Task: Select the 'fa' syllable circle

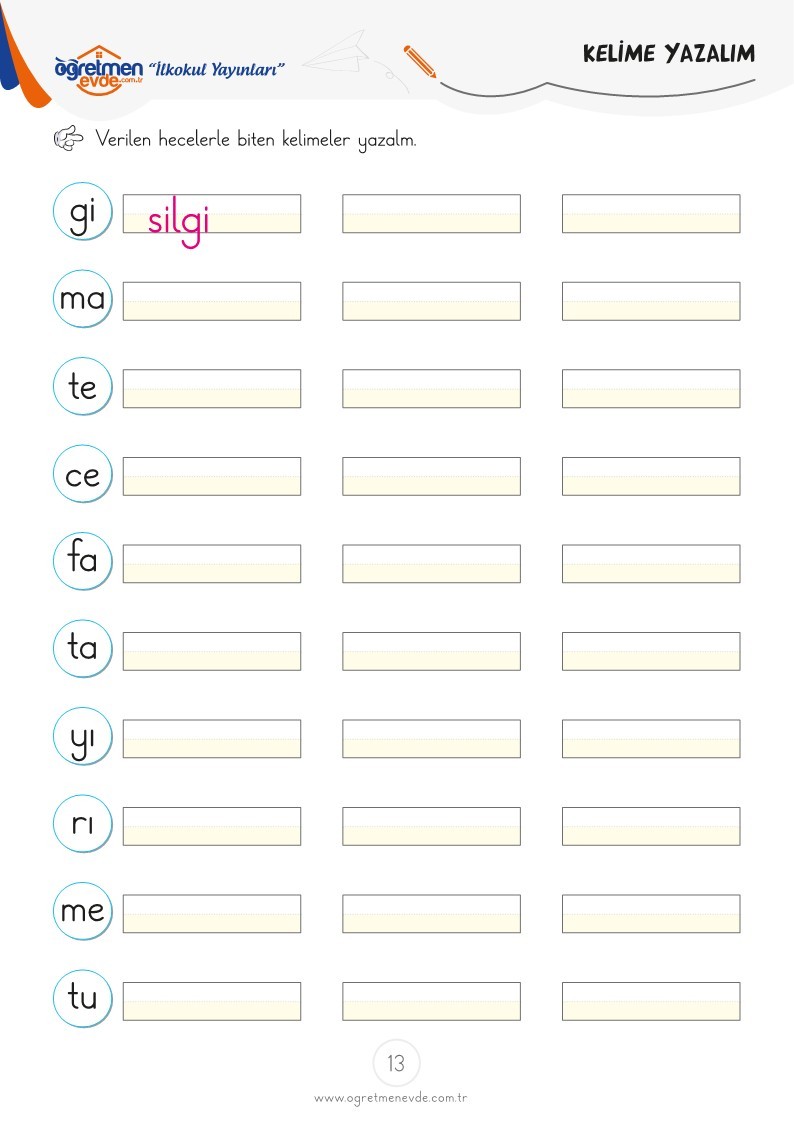Action: [83, 562]
